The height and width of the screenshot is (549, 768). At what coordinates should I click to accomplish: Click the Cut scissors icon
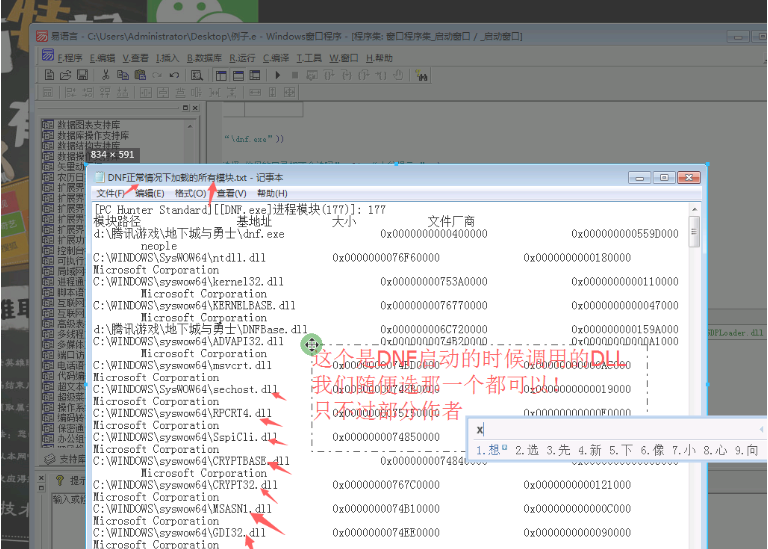(106, 75)
